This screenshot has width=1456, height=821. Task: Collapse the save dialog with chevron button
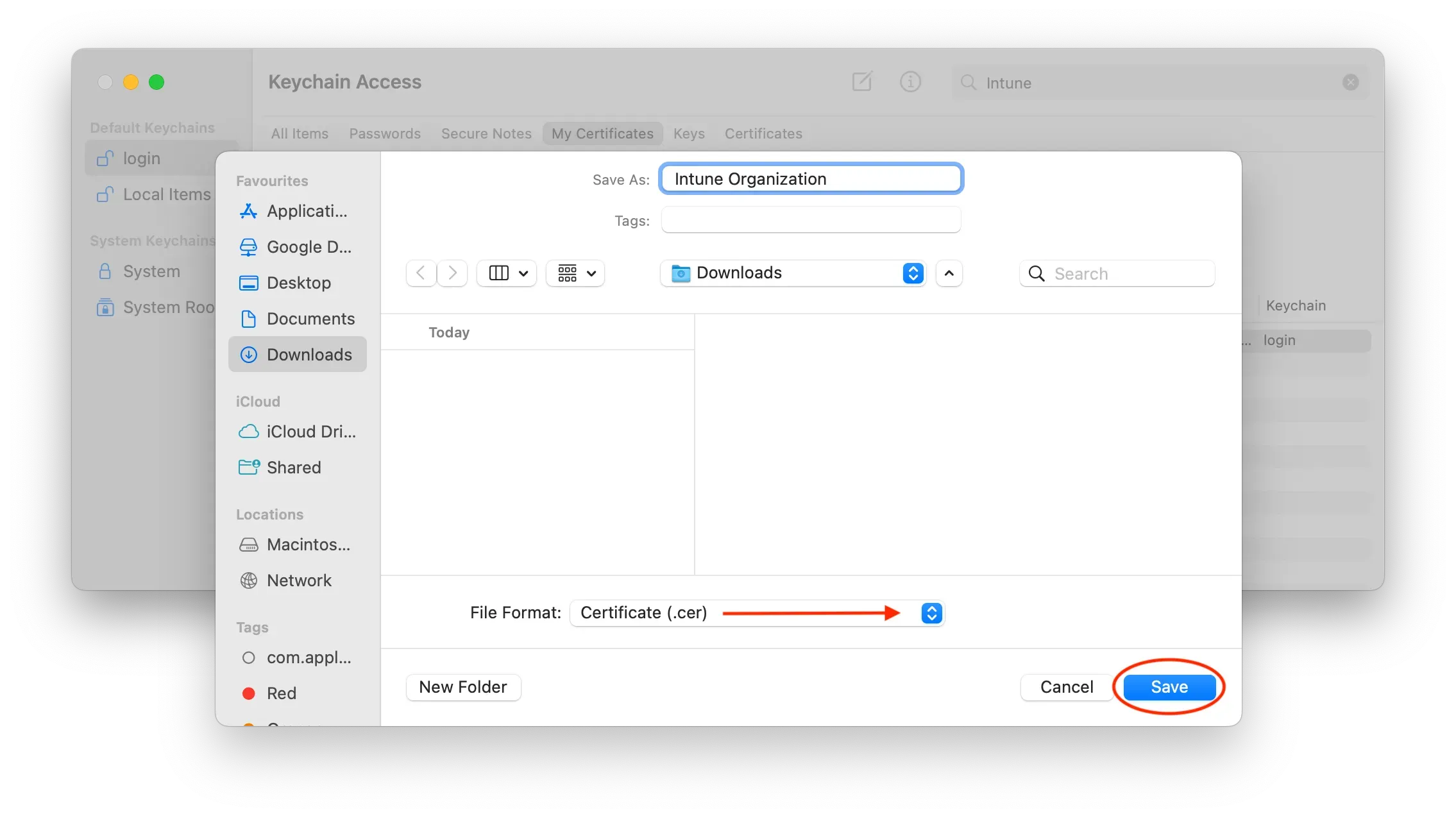click(949, 273)
